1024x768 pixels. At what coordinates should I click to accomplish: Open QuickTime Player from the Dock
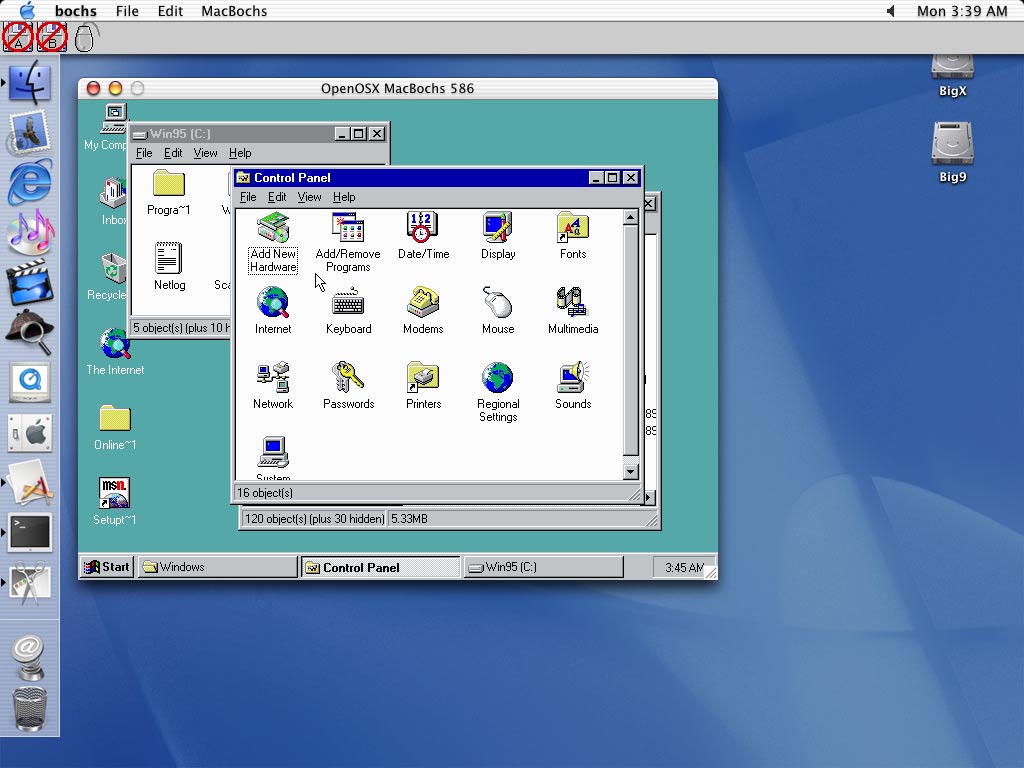click(x=29, y=382)
